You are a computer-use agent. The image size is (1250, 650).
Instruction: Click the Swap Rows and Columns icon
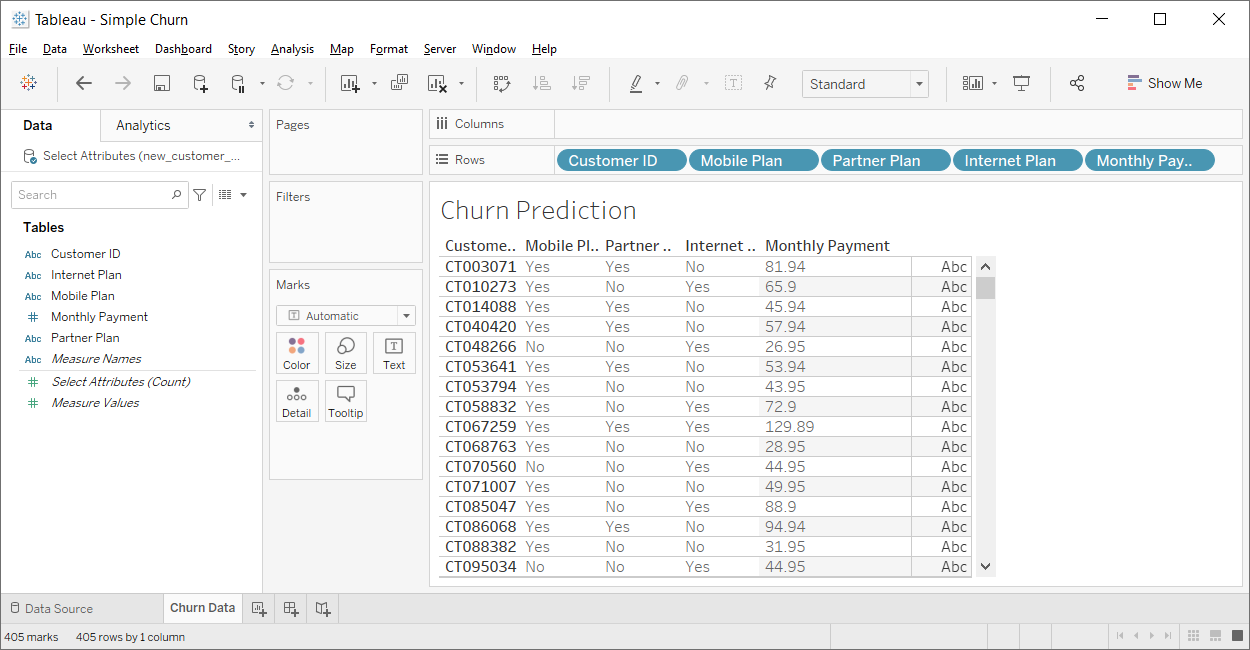coord(502,84)
